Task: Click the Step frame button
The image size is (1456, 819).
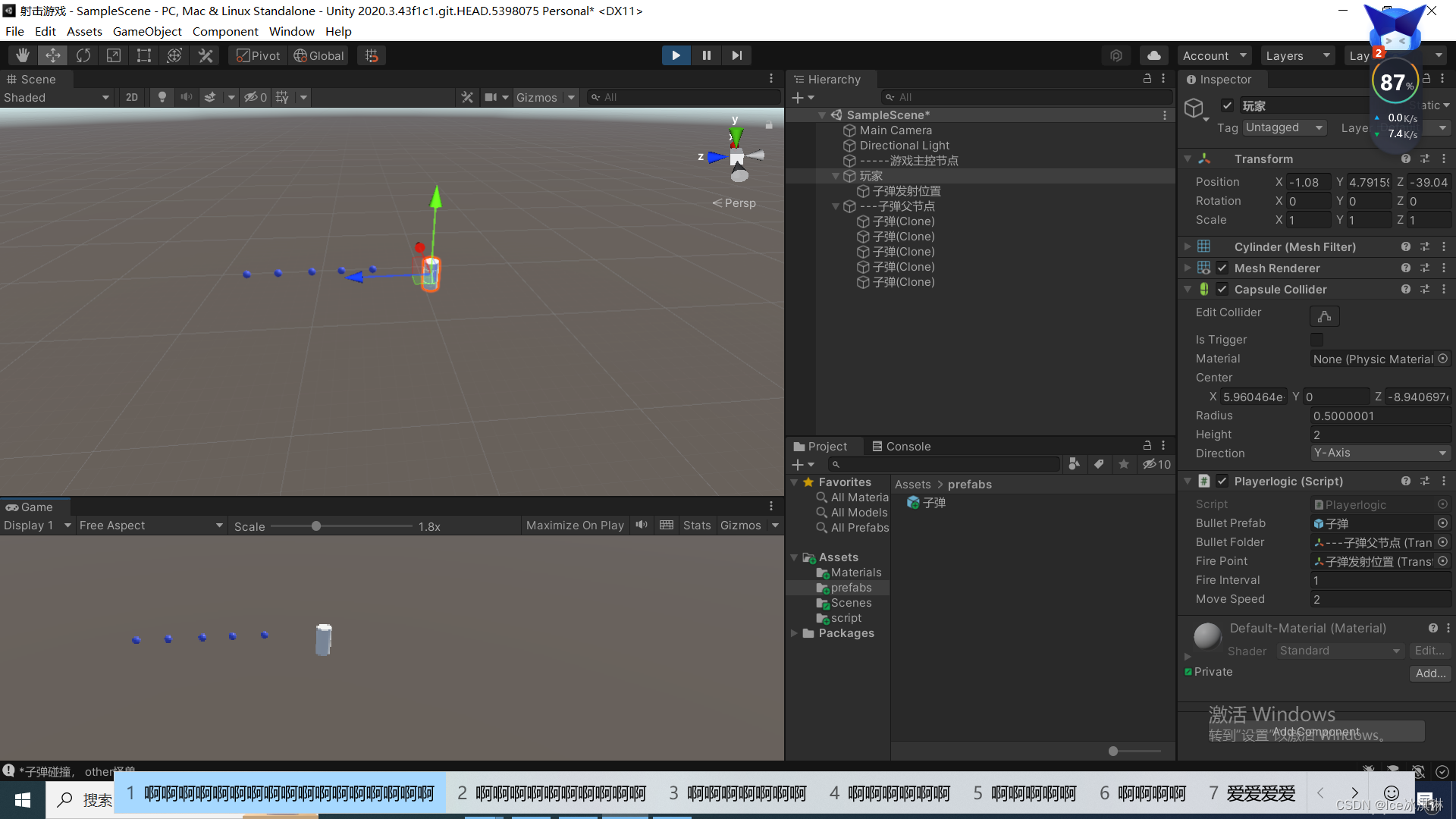Action: (736, 55)
